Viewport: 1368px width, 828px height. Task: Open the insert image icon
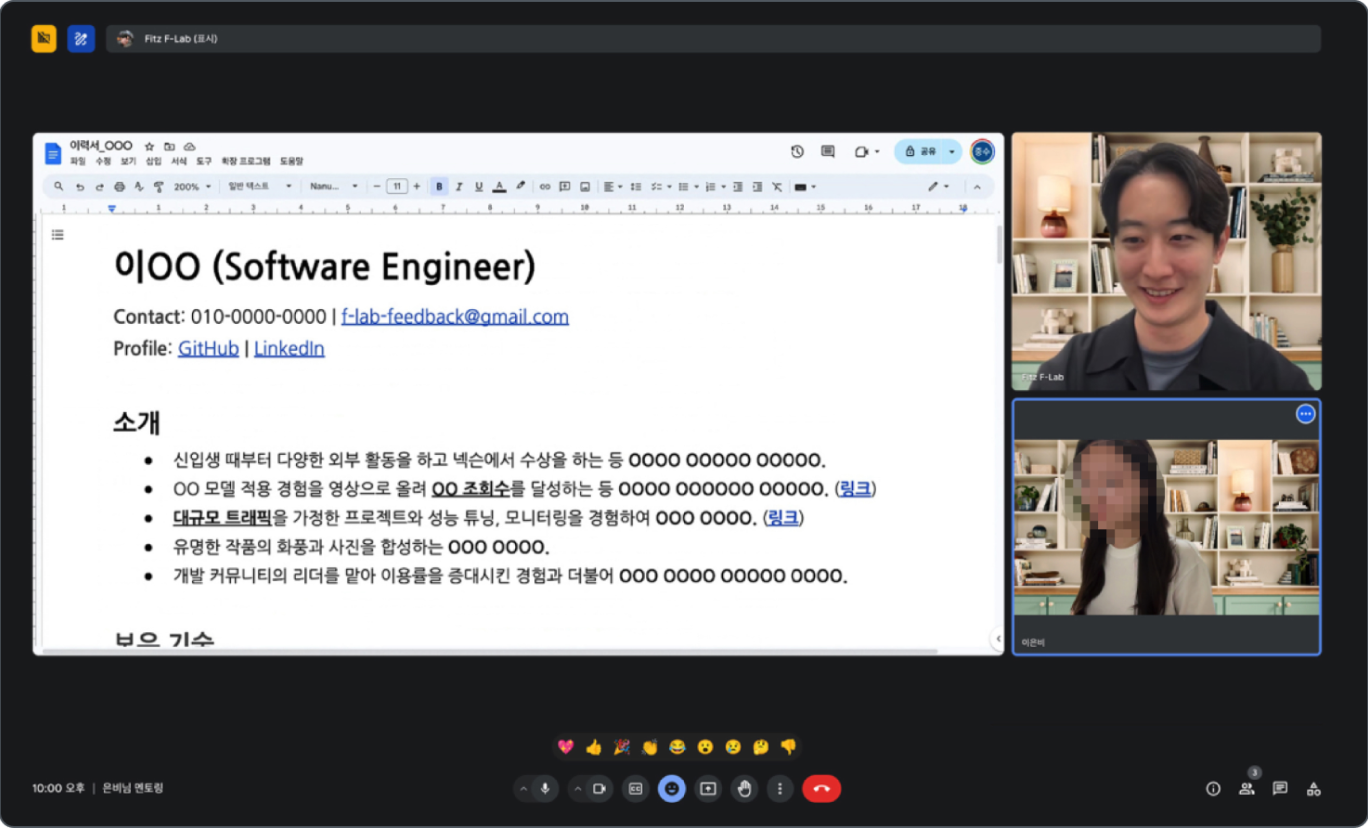586,187
